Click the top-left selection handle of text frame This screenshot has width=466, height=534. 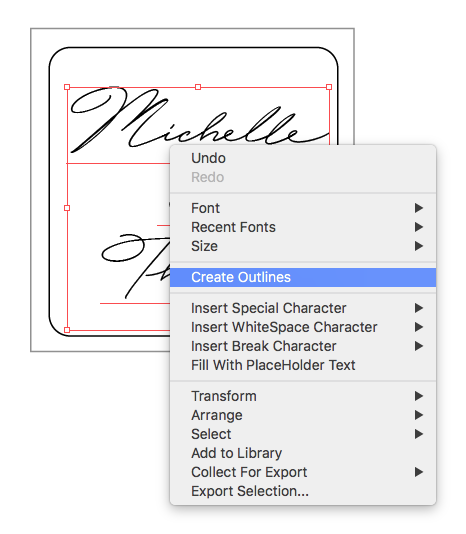coord(67,87)
